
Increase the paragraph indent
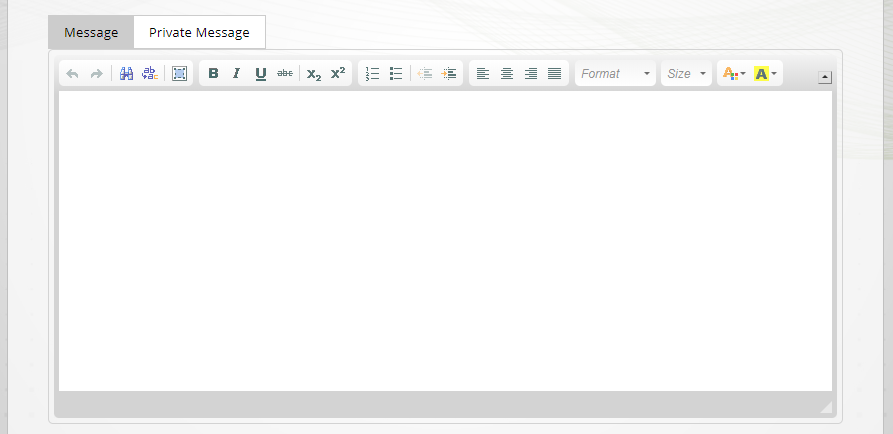[449, 74]
